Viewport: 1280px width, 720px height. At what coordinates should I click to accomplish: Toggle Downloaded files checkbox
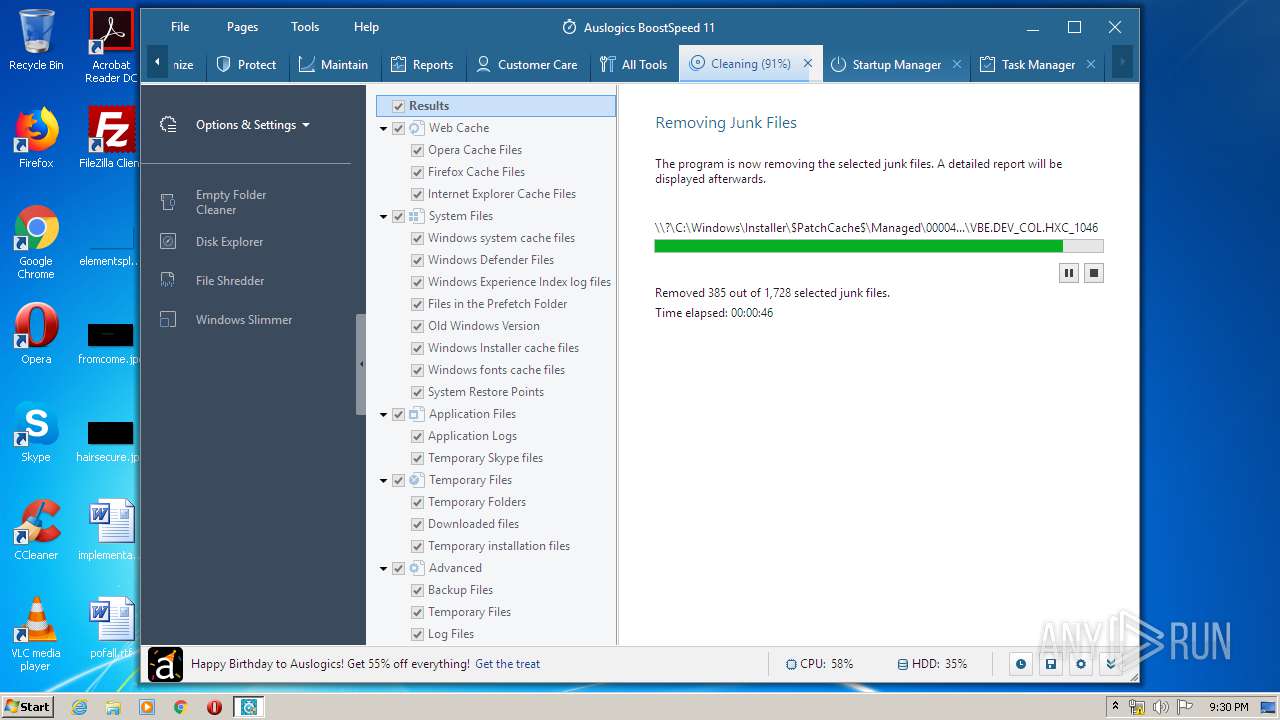(418, 524)
